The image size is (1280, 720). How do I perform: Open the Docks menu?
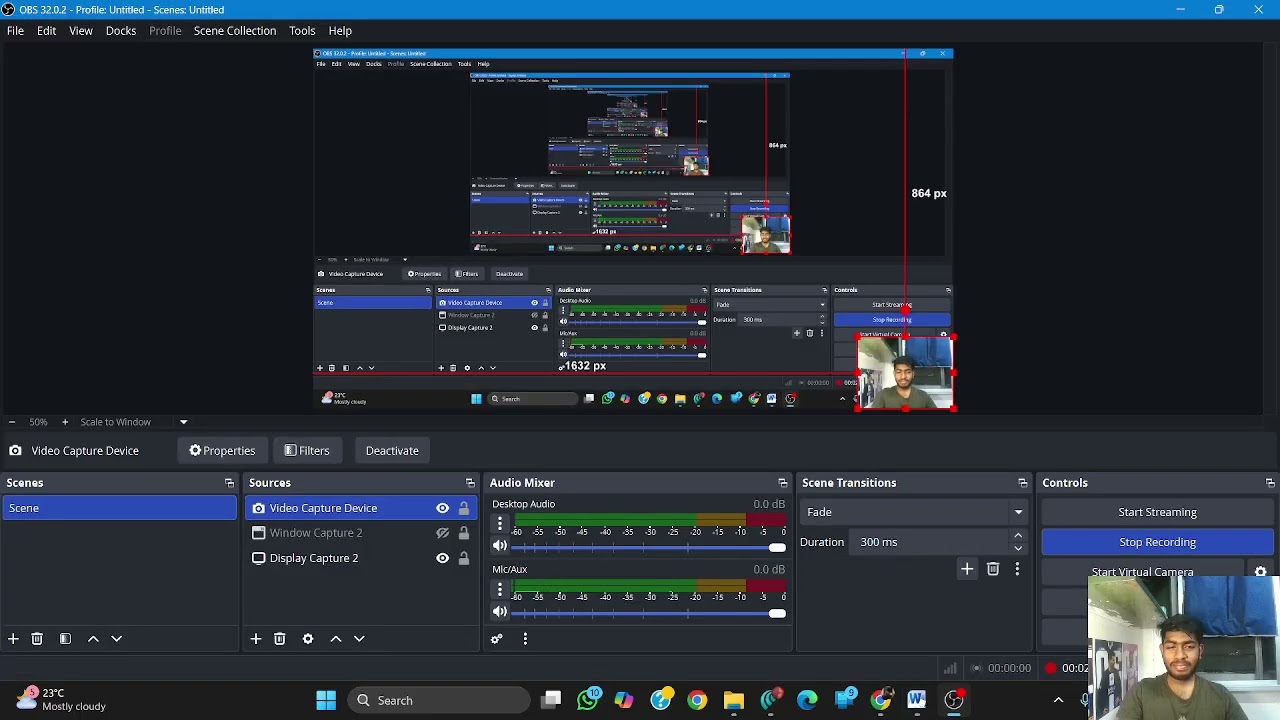click(121, 31)
